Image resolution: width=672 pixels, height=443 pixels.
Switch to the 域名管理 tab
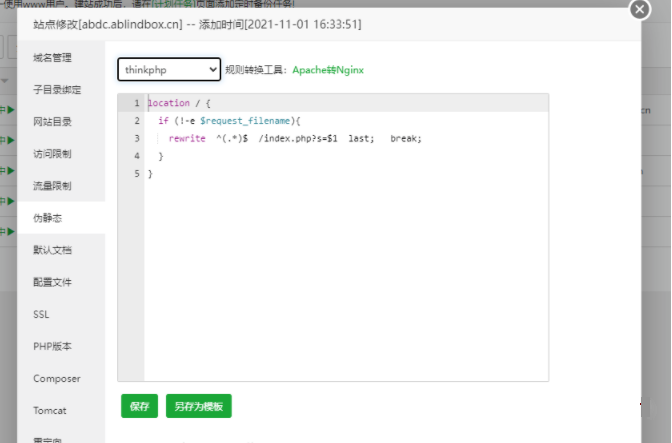(52, 58)
